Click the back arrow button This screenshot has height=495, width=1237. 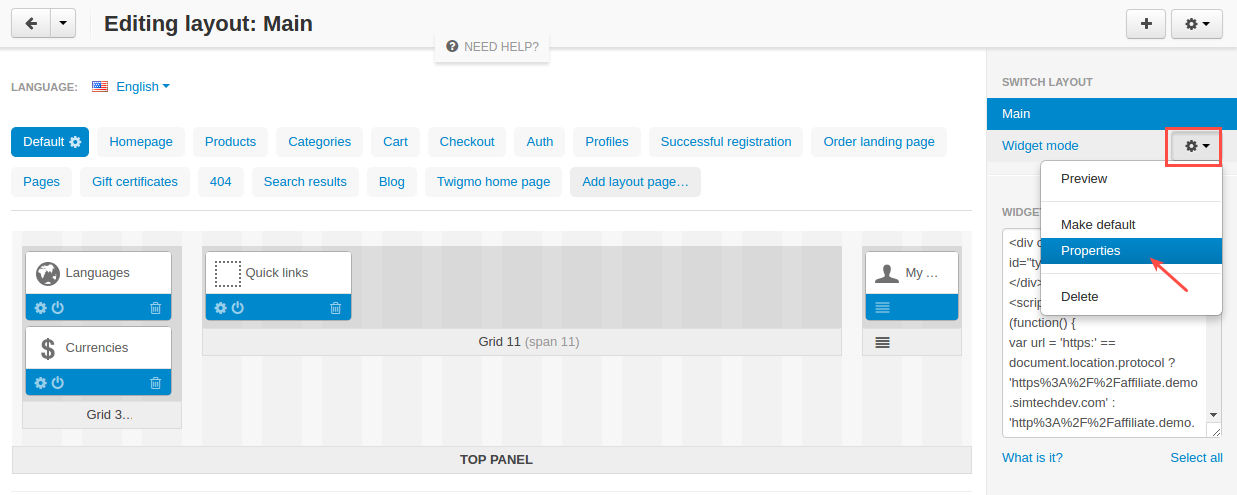tap(30, 23)
